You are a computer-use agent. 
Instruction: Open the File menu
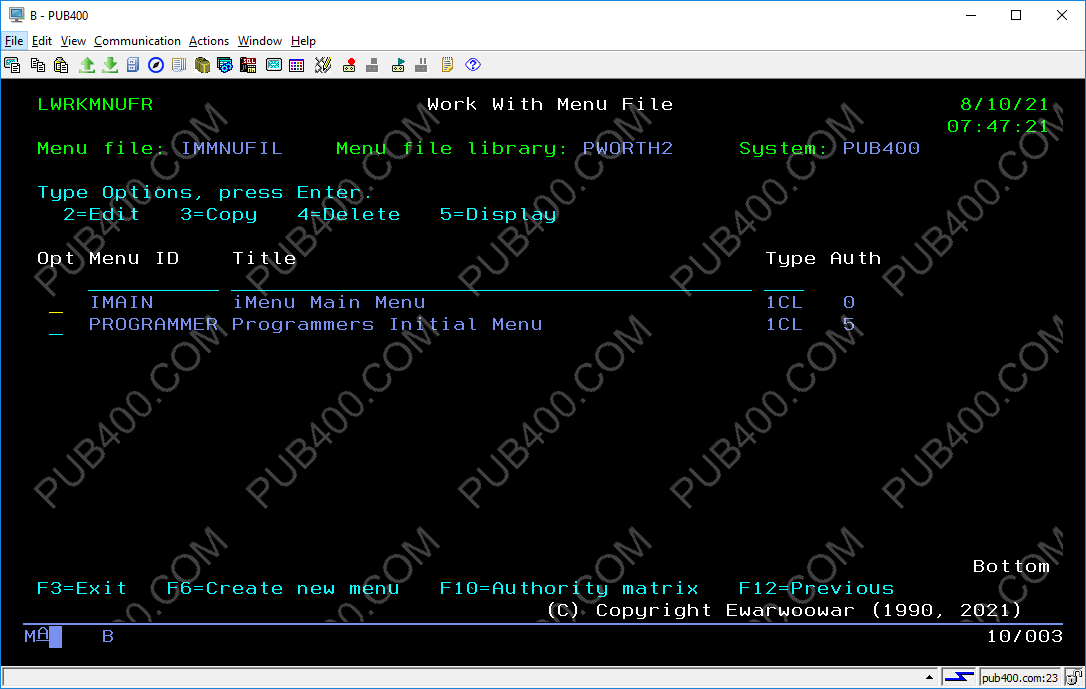pos(14,41)
